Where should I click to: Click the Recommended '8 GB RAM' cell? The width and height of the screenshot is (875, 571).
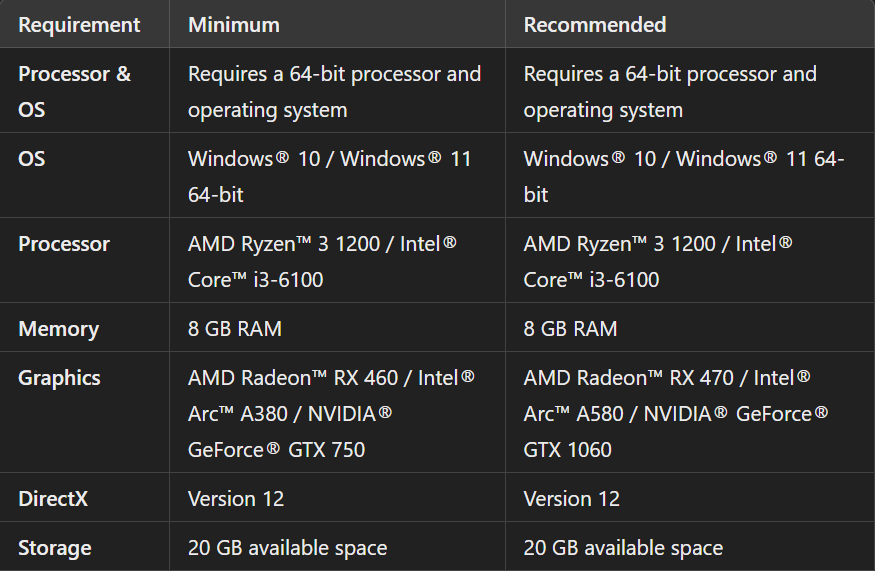(571, 329)
